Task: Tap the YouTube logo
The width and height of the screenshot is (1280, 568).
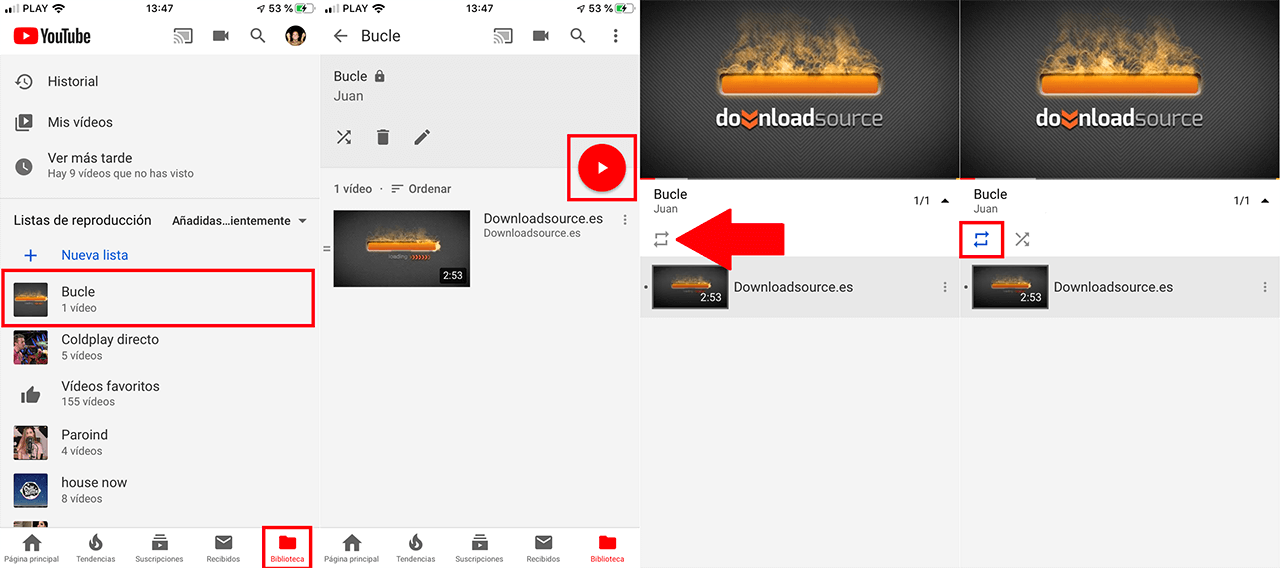Action: [x=52, y=36]
